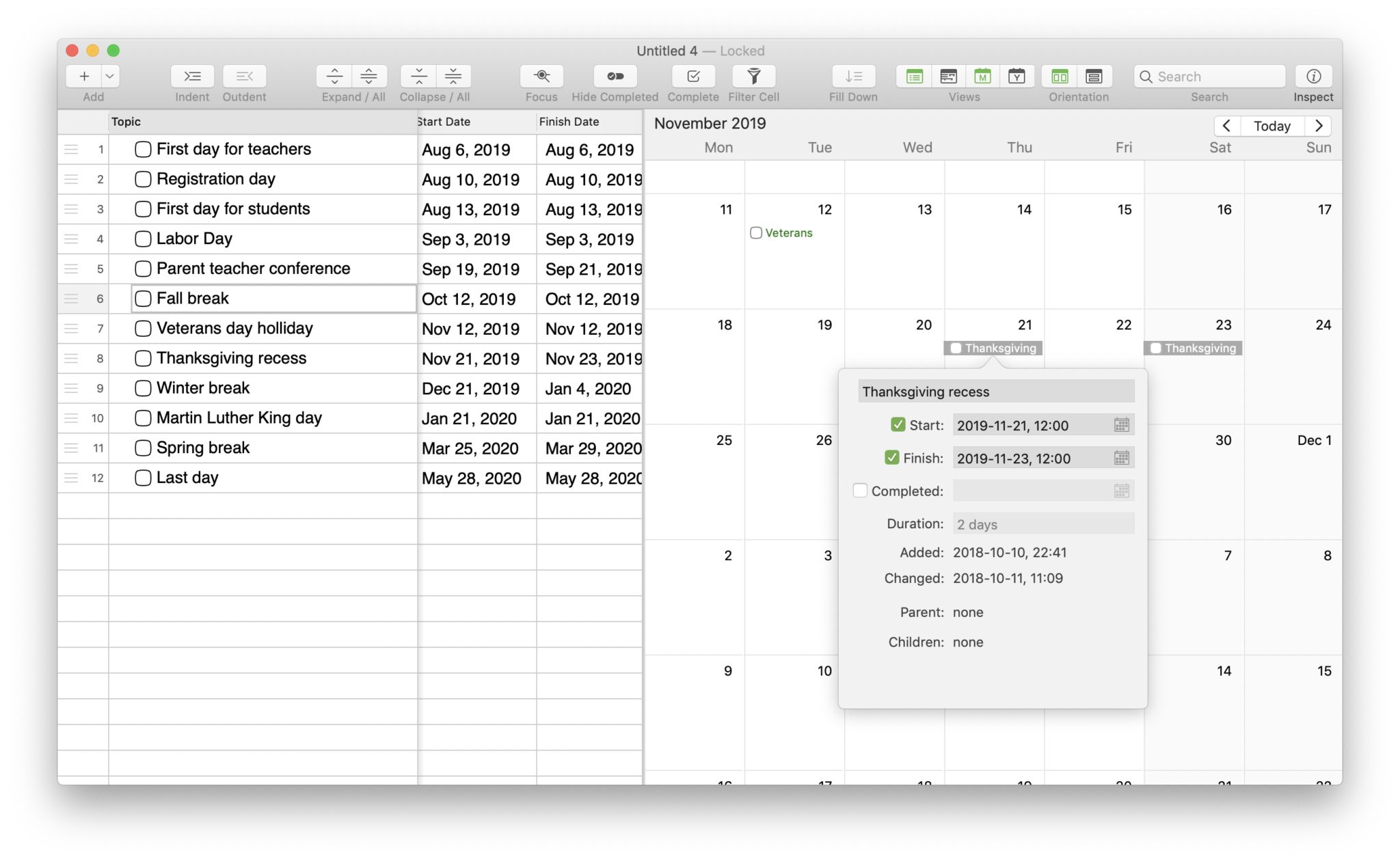Check the Winter break checkbox

click(x=143, y=388)
